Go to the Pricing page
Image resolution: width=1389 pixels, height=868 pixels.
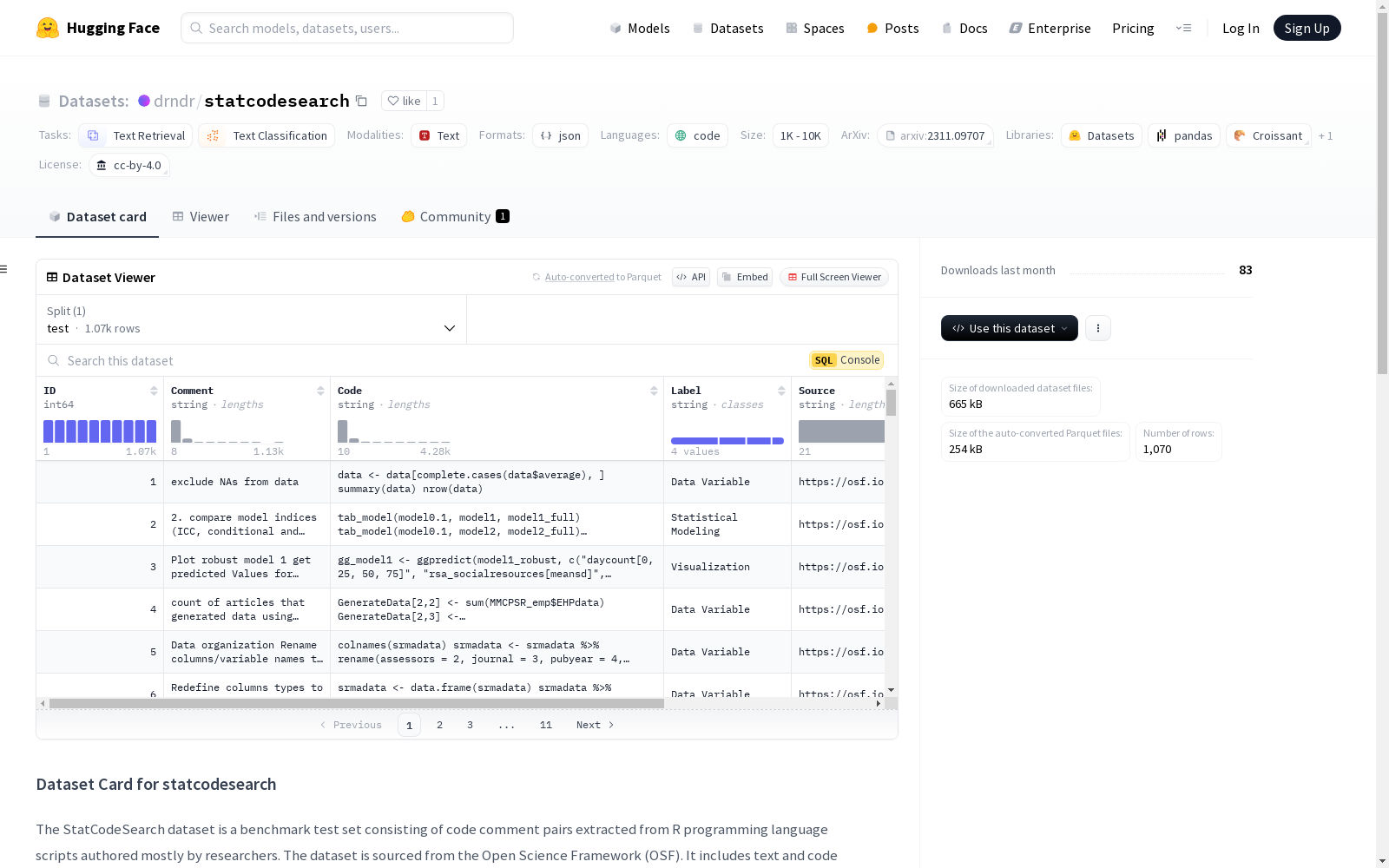click(1133, 28)
